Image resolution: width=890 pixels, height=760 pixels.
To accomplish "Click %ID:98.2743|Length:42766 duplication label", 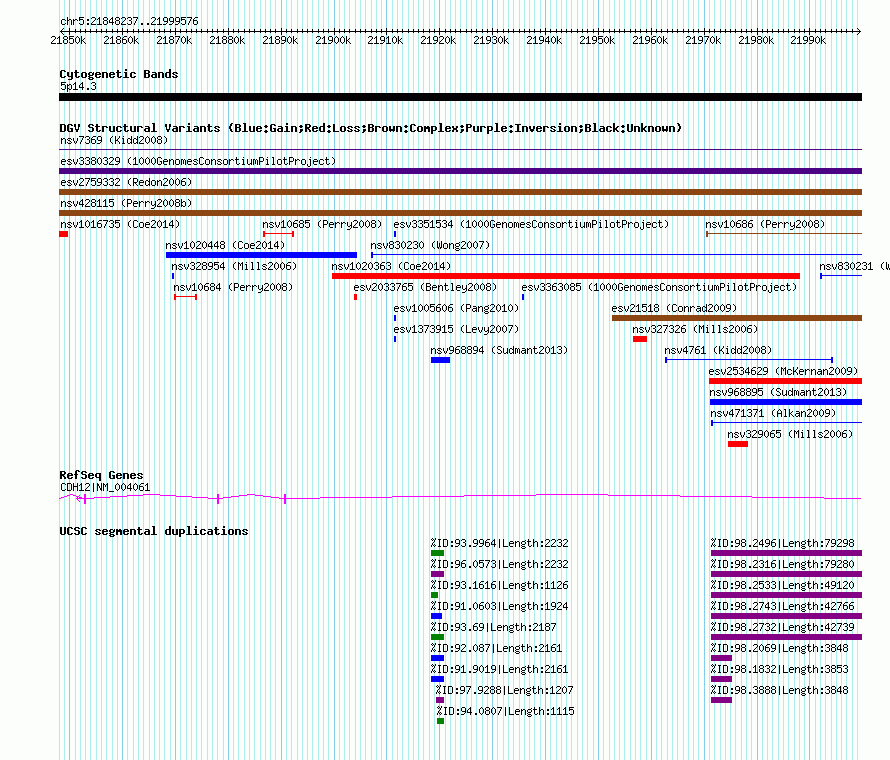I will tap(783, 606).
